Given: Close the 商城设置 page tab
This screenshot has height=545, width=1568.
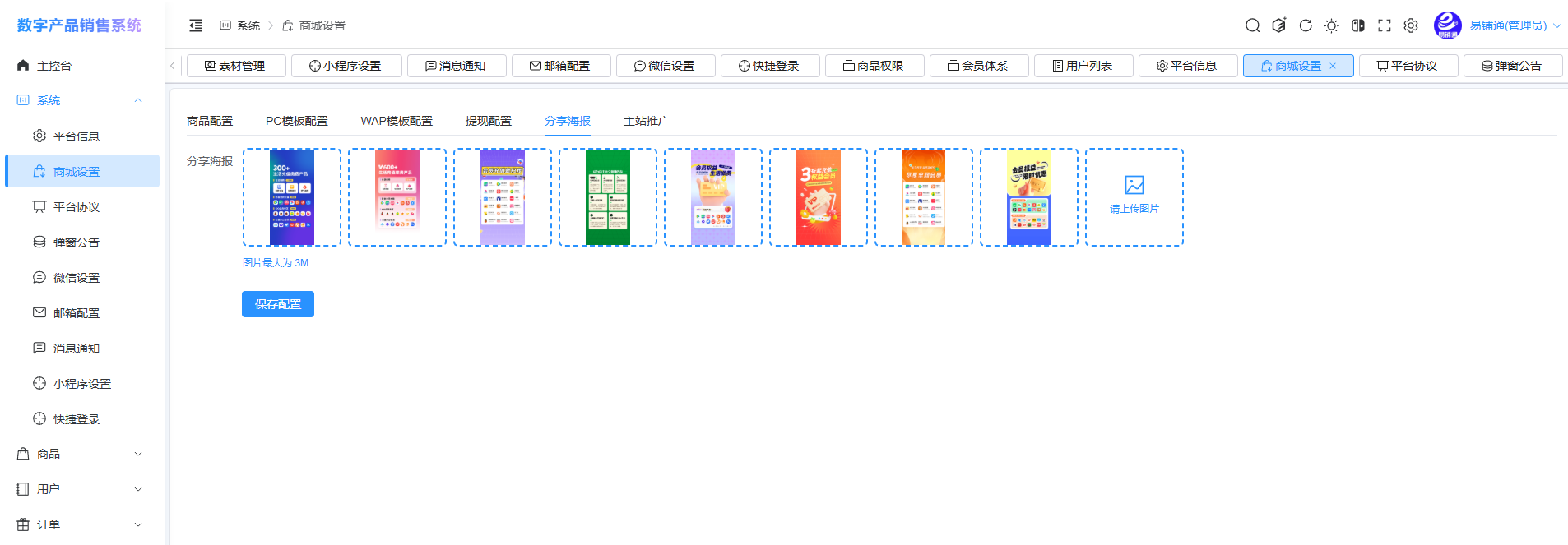Looking at the screenshot, I should pyautogui.click(x=1333, y=66).
